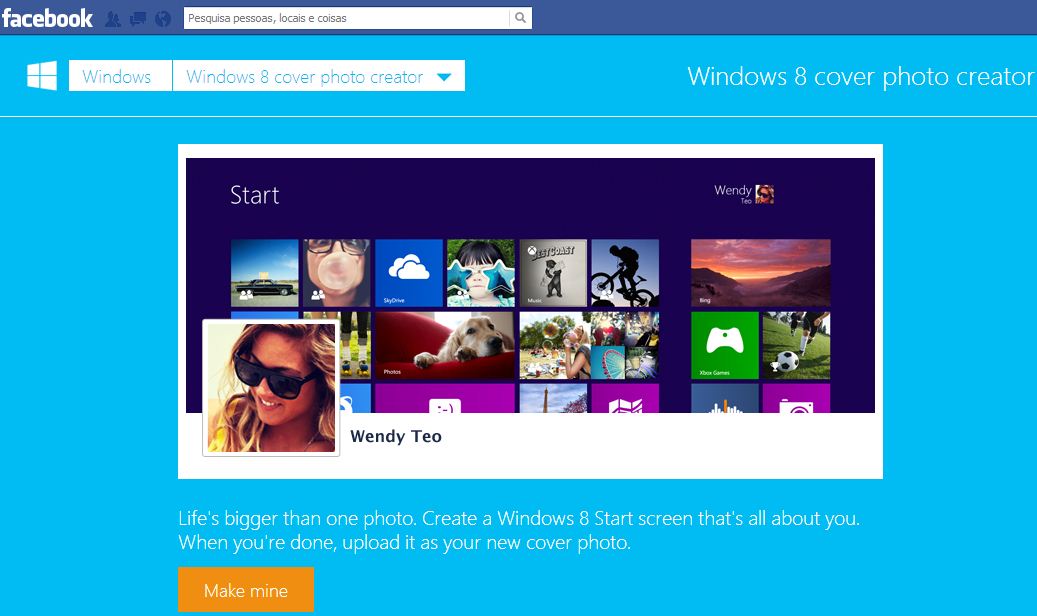Click the Photos tile with the dog
The width and height of the screenshot is (1037, 616).
click(x=444, y=345)
